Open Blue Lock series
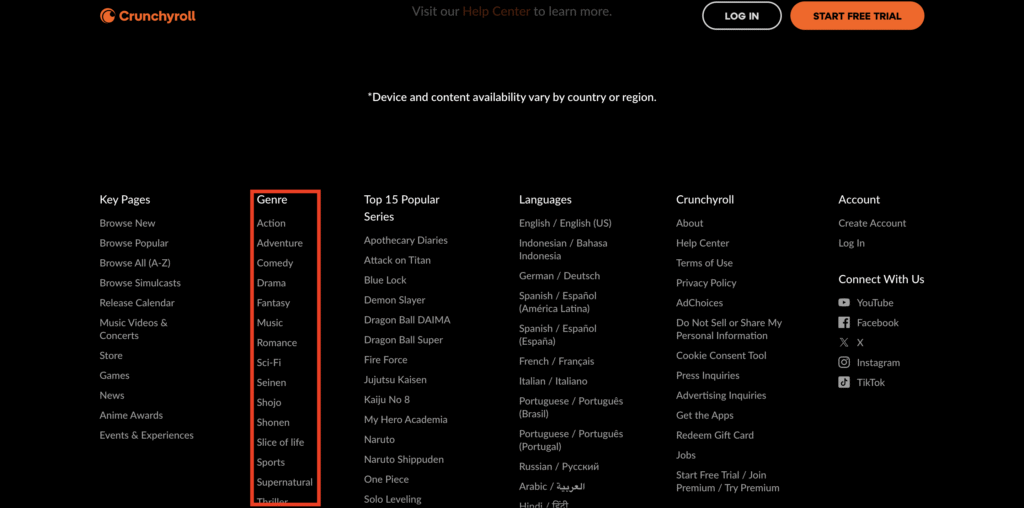Image resolution: width=1024 pixels, height=508 pixels. click(385, 280)
